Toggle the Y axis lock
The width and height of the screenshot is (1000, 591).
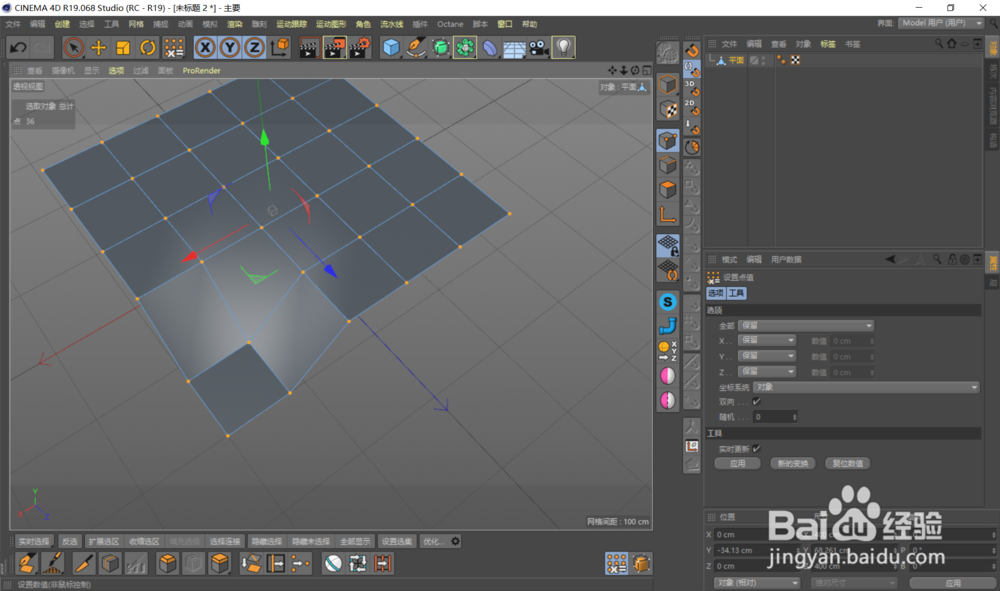[230, 48]
